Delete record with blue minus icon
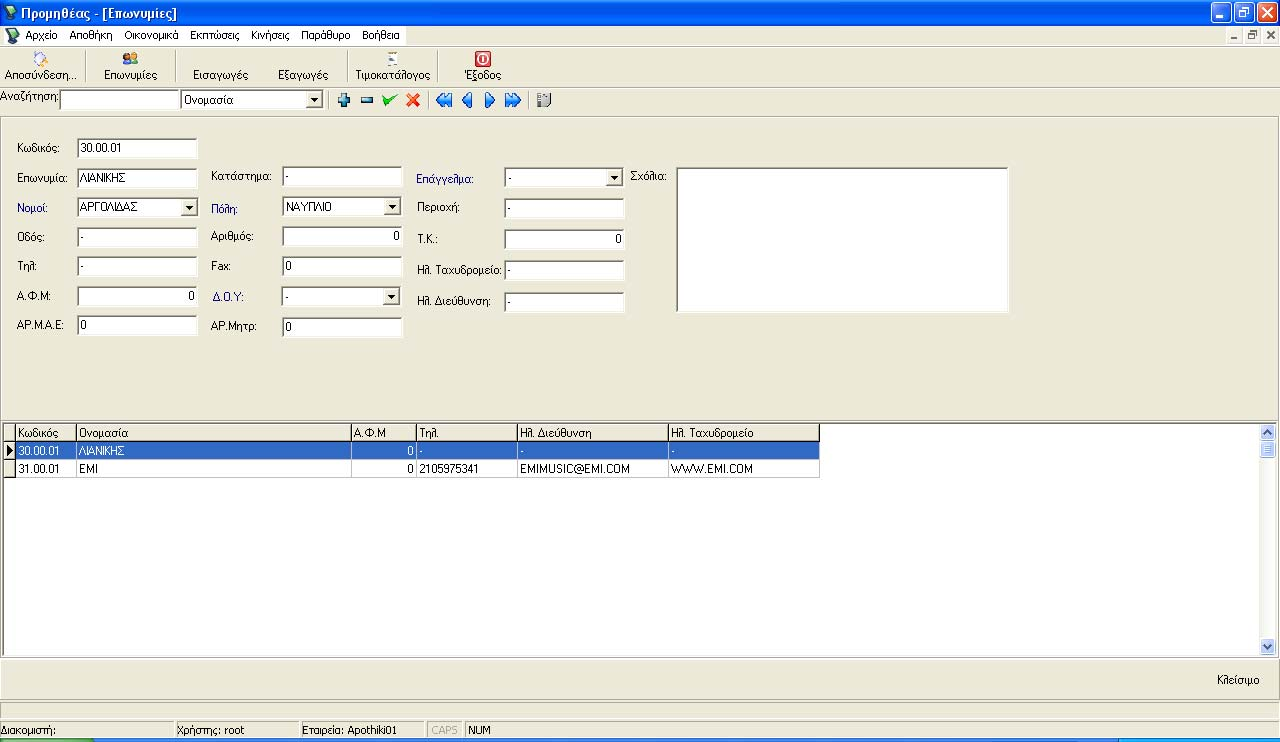Image resolution: width=1280 pixels, height=742 pixels. pos(367,100)
